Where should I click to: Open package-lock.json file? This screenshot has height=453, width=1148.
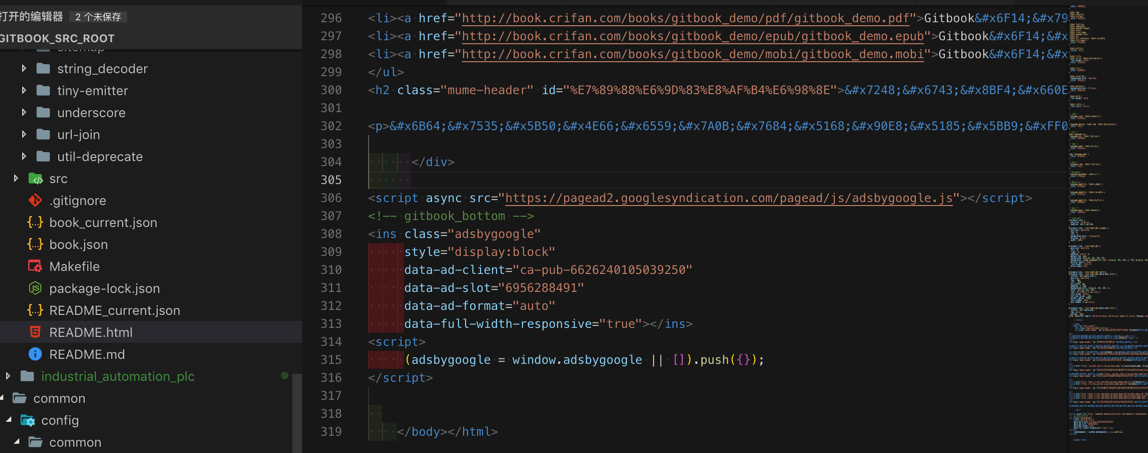[105, 288]
